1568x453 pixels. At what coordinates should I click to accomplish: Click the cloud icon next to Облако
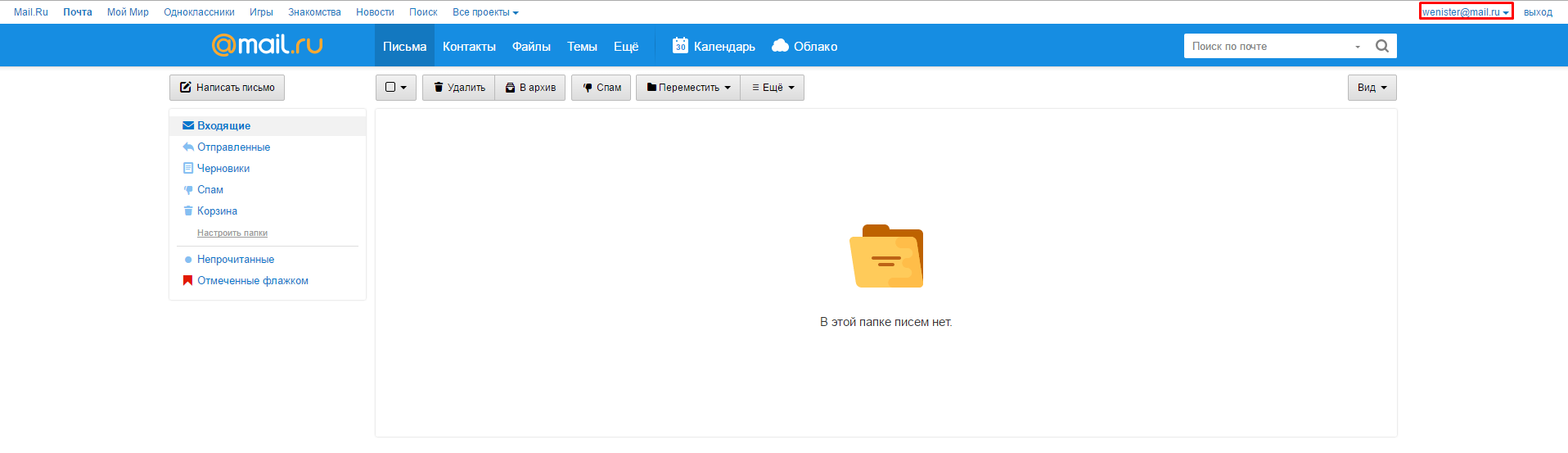(x=780, y=46)
